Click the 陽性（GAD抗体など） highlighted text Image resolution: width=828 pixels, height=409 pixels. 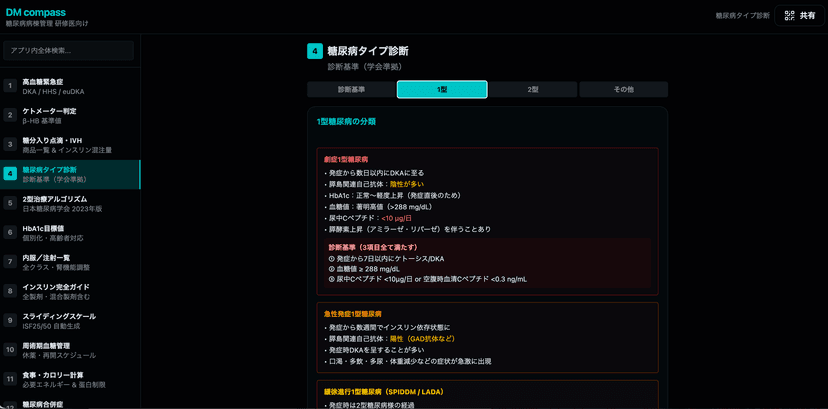pyautogui.click(x=422, y=339)
